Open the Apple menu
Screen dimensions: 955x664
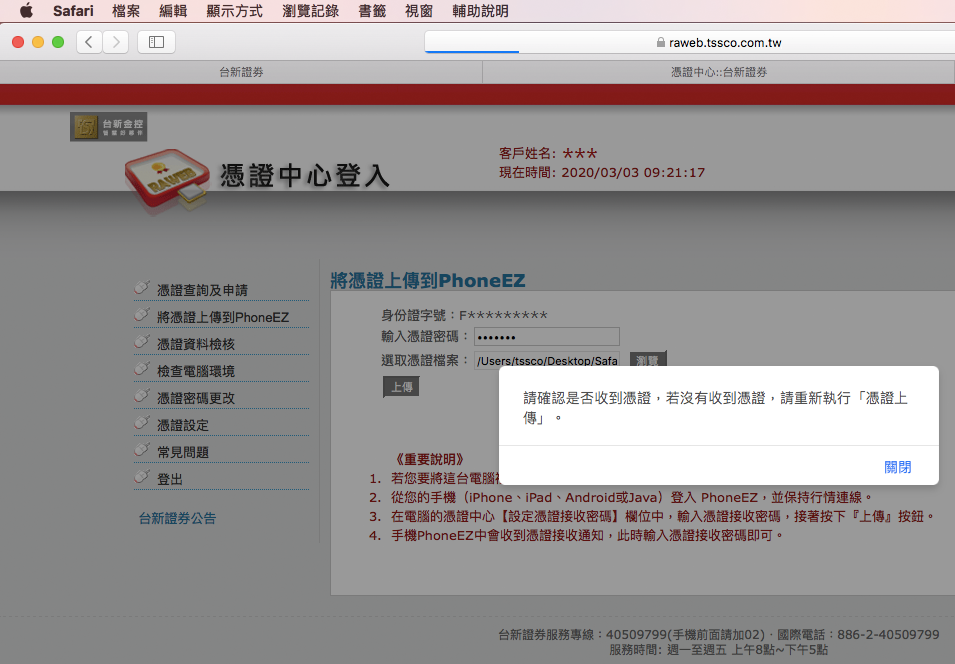[26, 10]
